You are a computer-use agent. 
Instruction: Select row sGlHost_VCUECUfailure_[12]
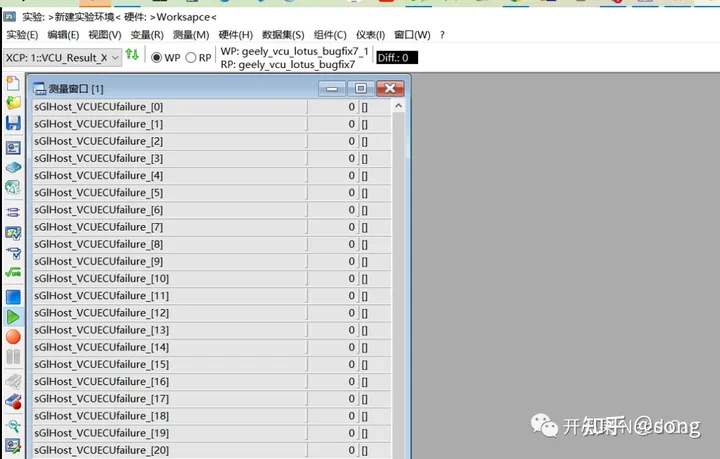point(212,313)
